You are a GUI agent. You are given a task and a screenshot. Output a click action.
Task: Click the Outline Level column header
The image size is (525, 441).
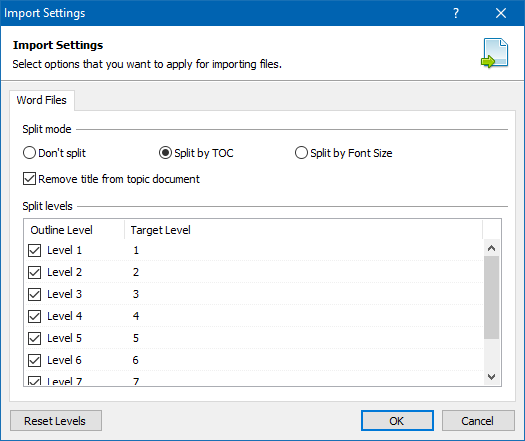(x=74, y=230)
